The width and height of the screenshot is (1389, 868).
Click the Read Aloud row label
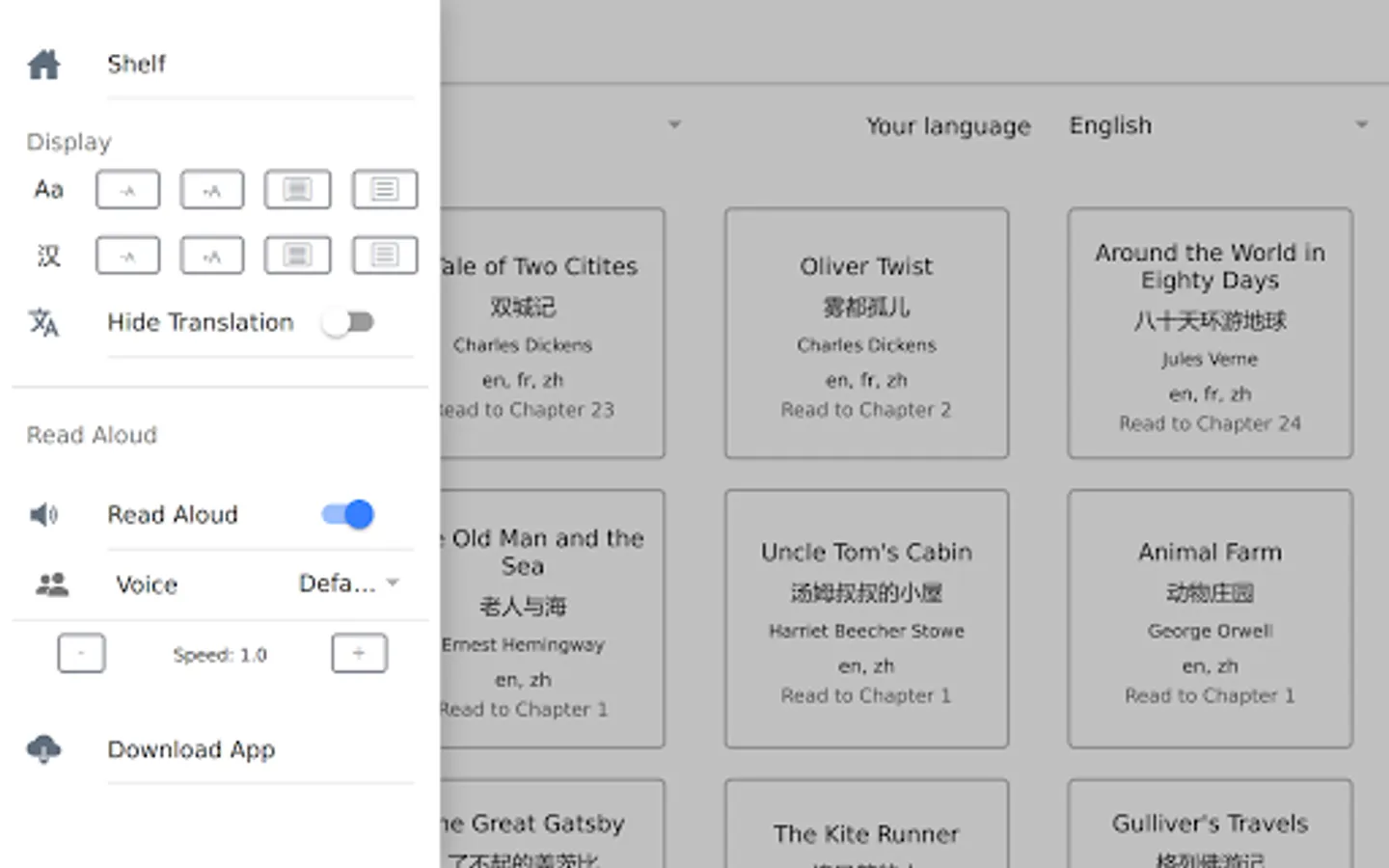[173, 515]
